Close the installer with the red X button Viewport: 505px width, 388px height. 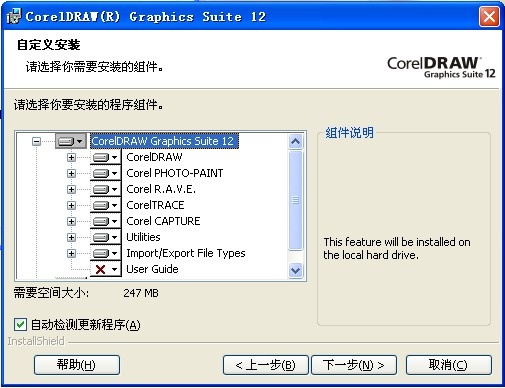[489, 16]
